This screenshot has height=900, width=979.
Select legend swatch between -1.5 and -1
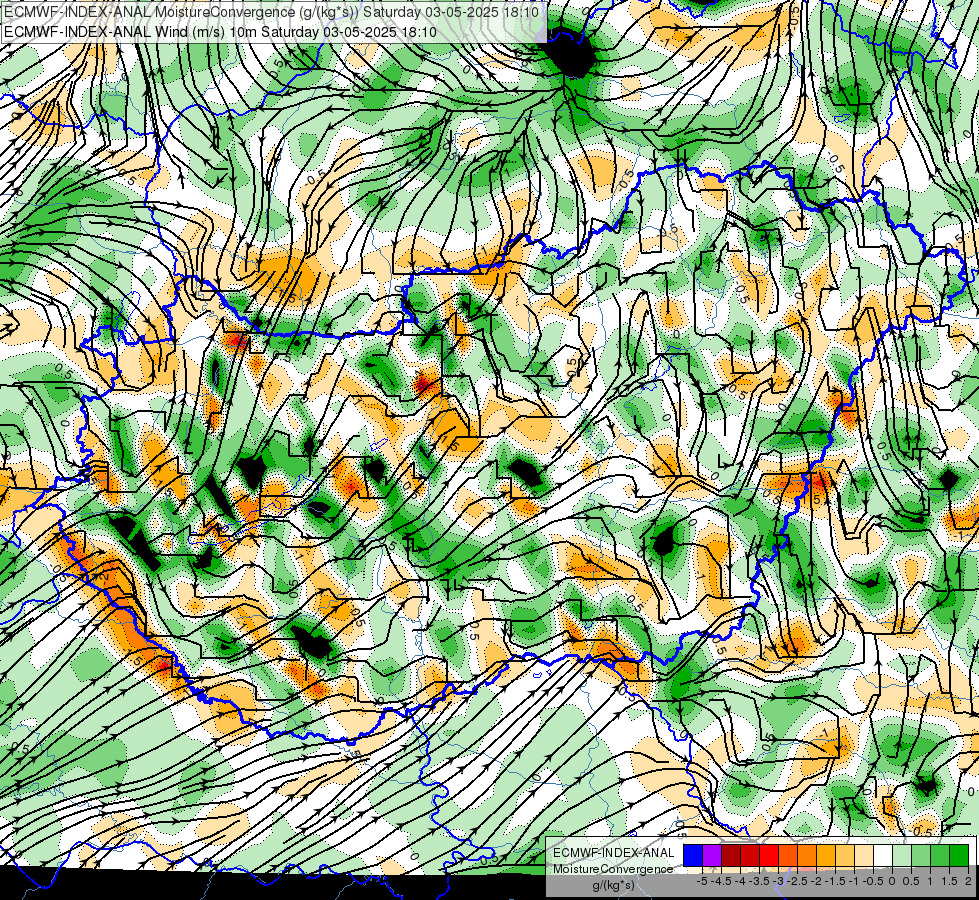pos(845,856)
